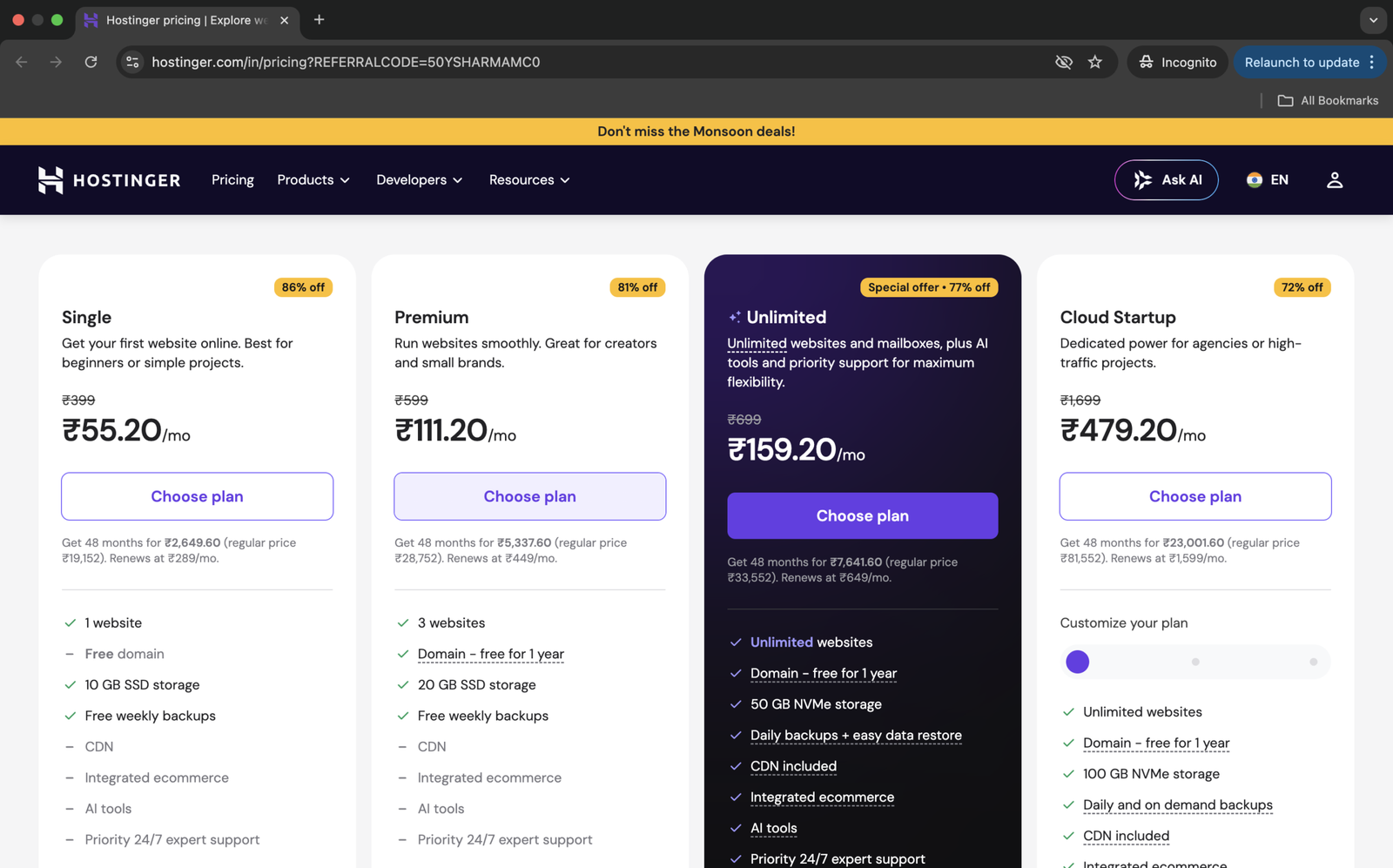Click '50 GB NVMe storage' feature
Image resolution: width=1393 pixels, height=868 pixels.
pyautogui.click(x=816, y=703)
